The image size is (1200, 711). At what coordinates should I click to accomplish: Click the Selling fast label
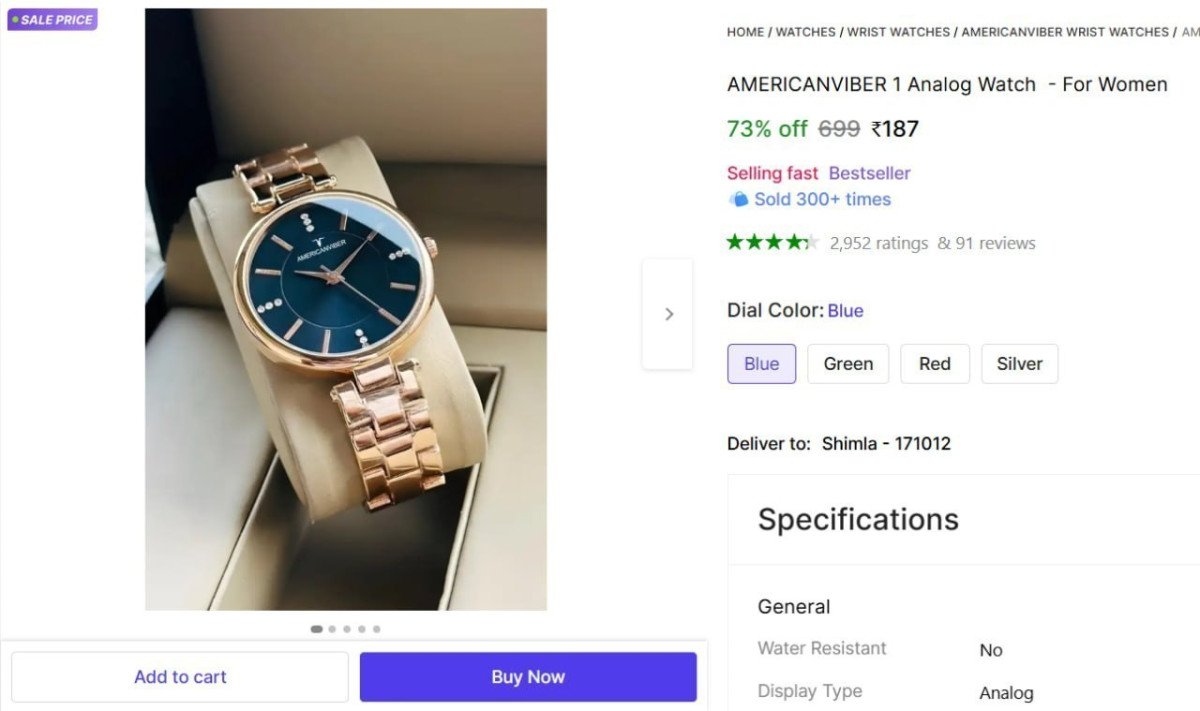[772, 173]
